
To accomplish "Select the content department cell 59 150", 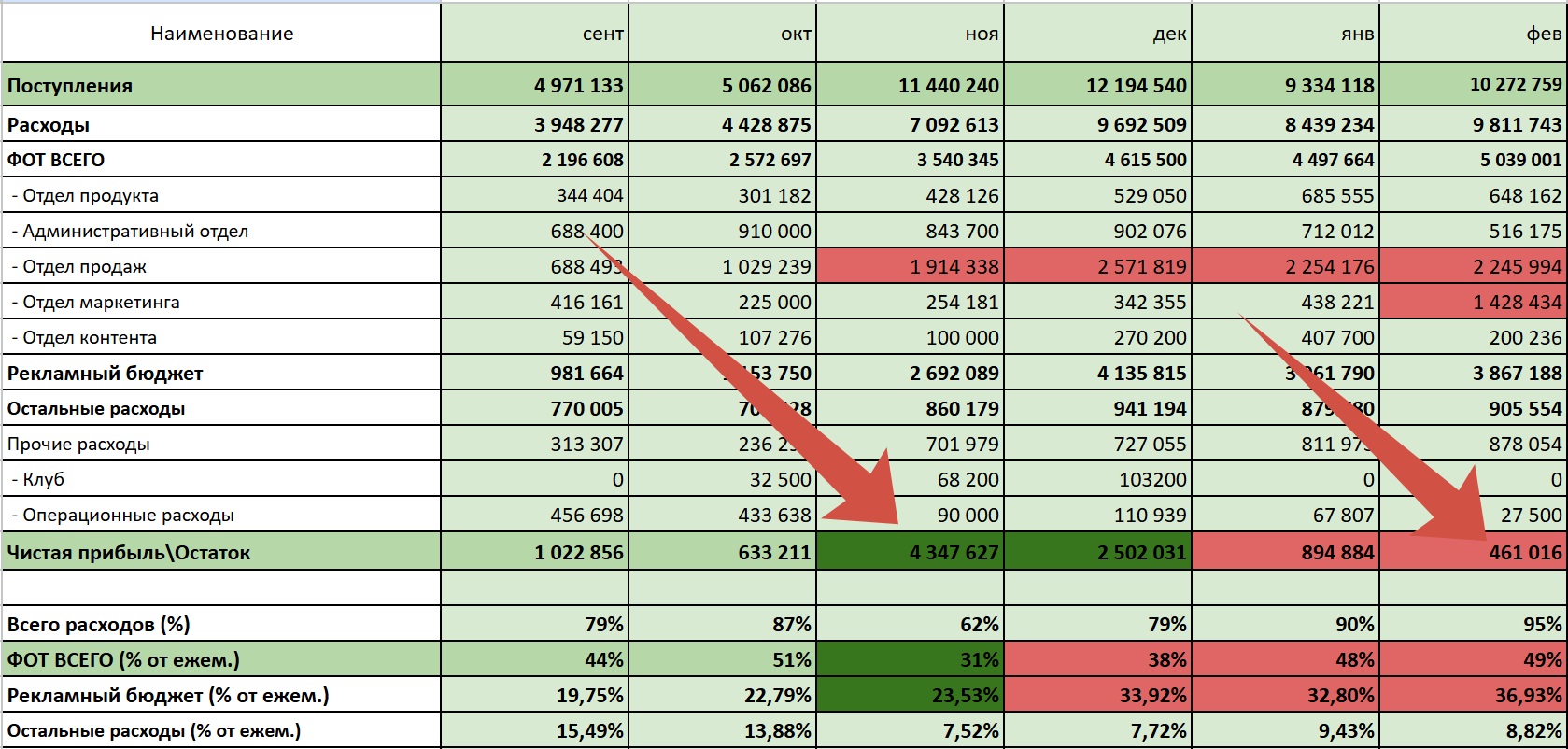I will (x=535, y=337).
